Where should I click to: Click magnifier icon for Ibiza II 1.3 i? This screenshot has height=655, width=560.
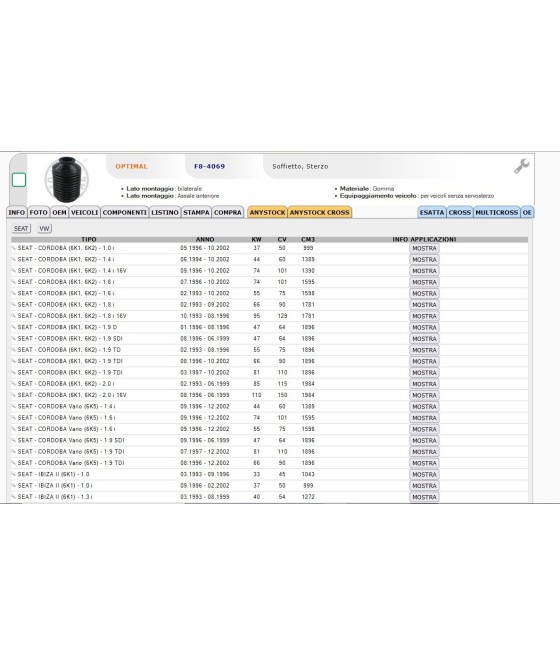pos(14,497)
